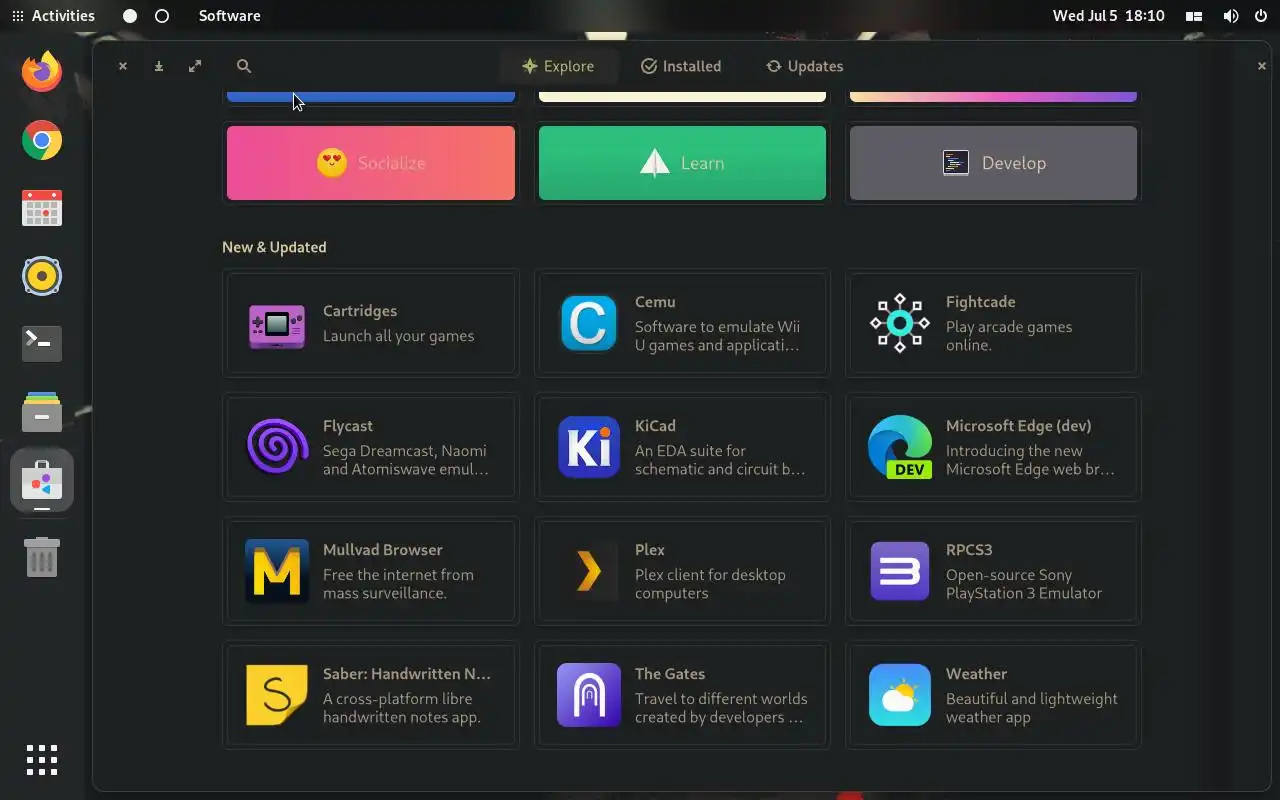Click the 'Saber: Handwritten N…' title

click(x=407, y=674)
